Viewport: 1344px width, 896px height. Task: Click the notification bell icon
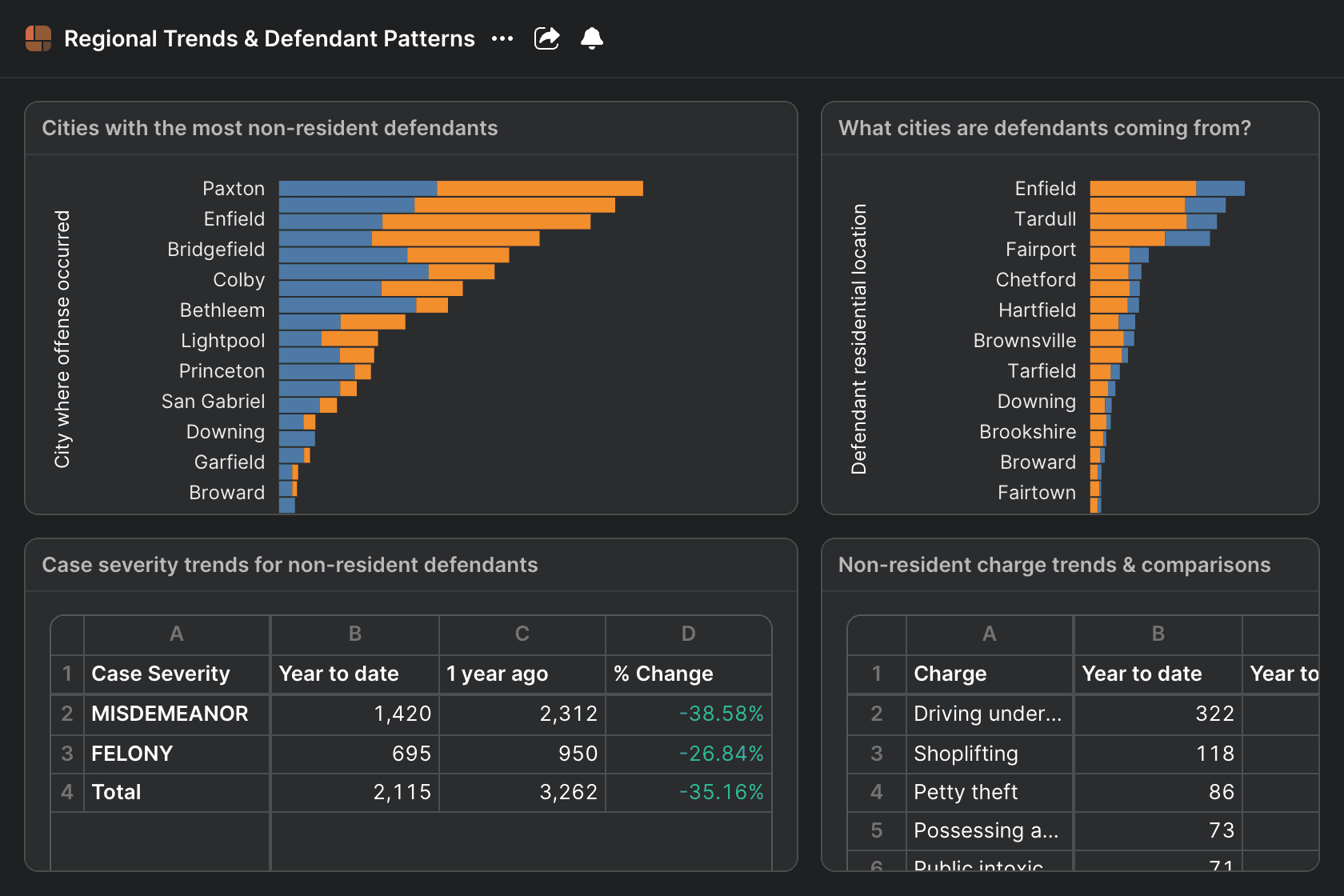tap(592, 38)
